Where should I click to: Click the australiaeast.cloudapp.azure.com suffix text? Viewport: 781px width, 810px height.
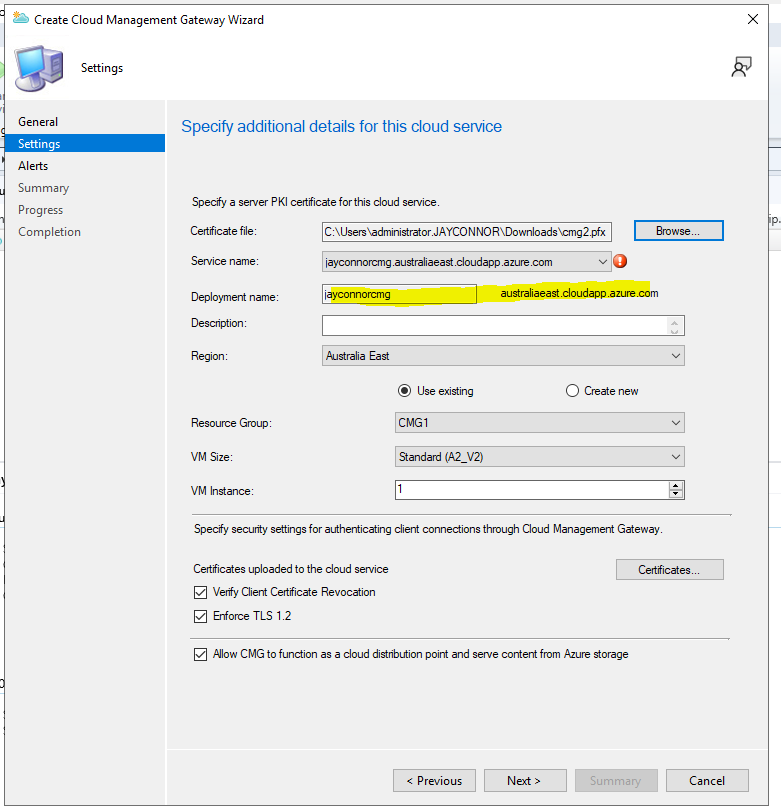579,293
